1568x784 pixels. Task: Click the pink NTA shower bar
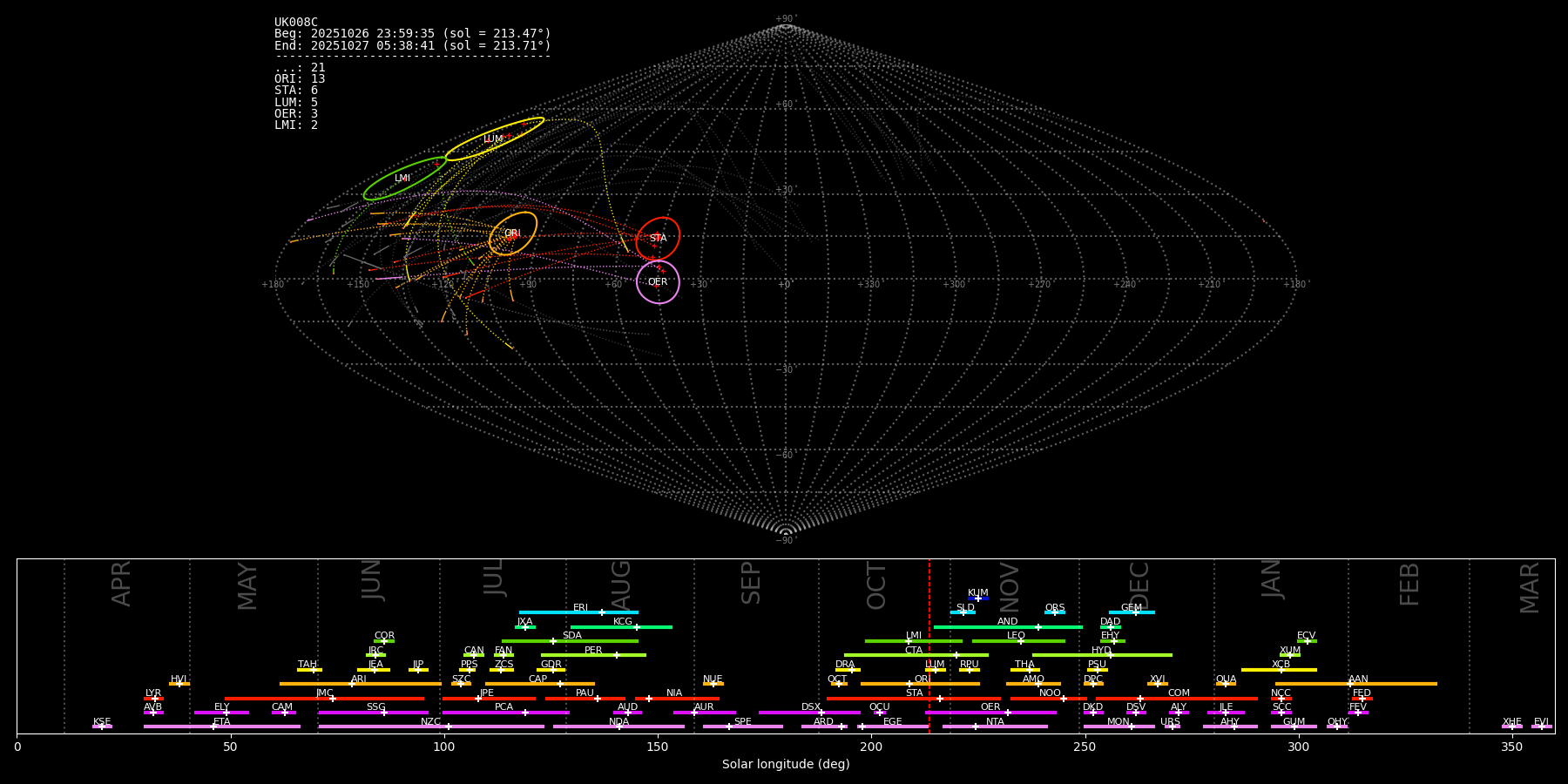[995, 727]
